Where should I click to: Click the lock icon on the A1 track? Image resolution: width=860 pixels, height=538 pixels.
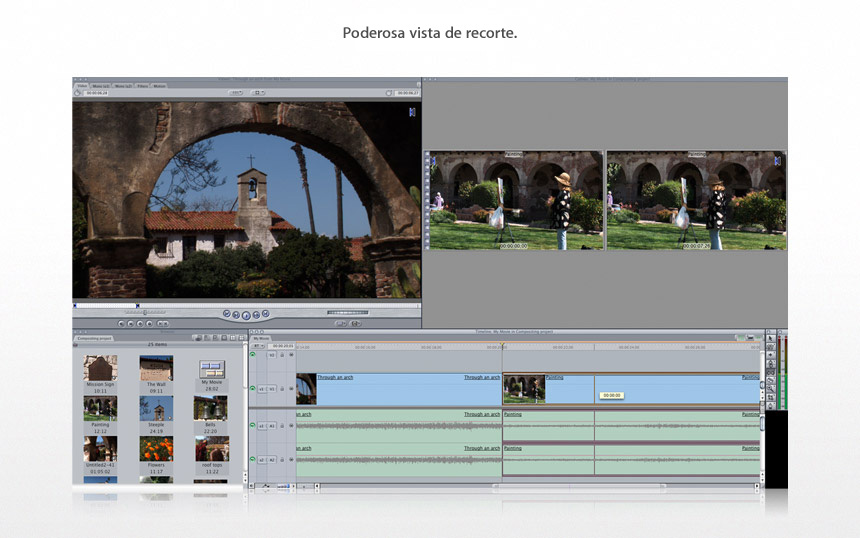(281, 425)
